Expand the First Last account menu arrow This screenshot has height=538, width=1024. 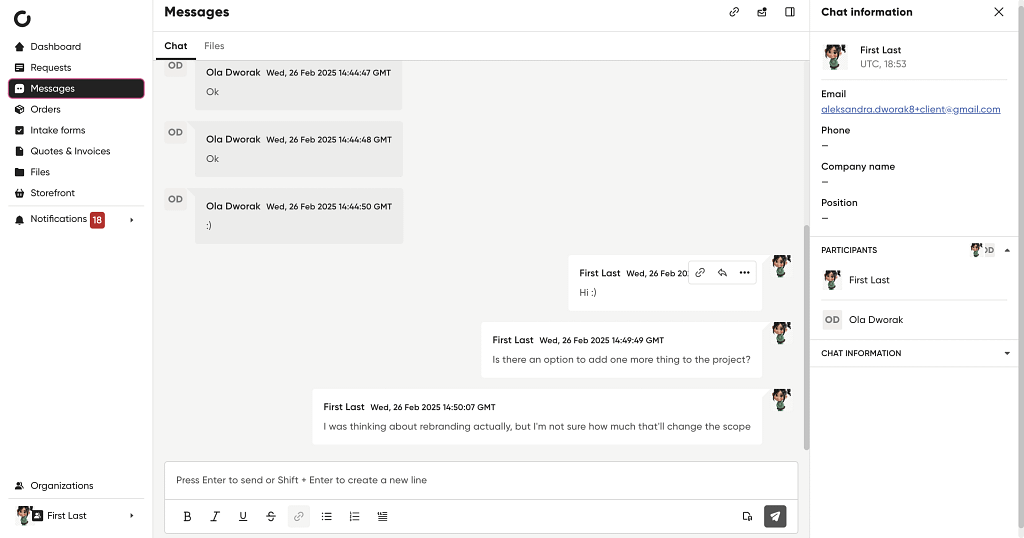[x=132, y=516]
